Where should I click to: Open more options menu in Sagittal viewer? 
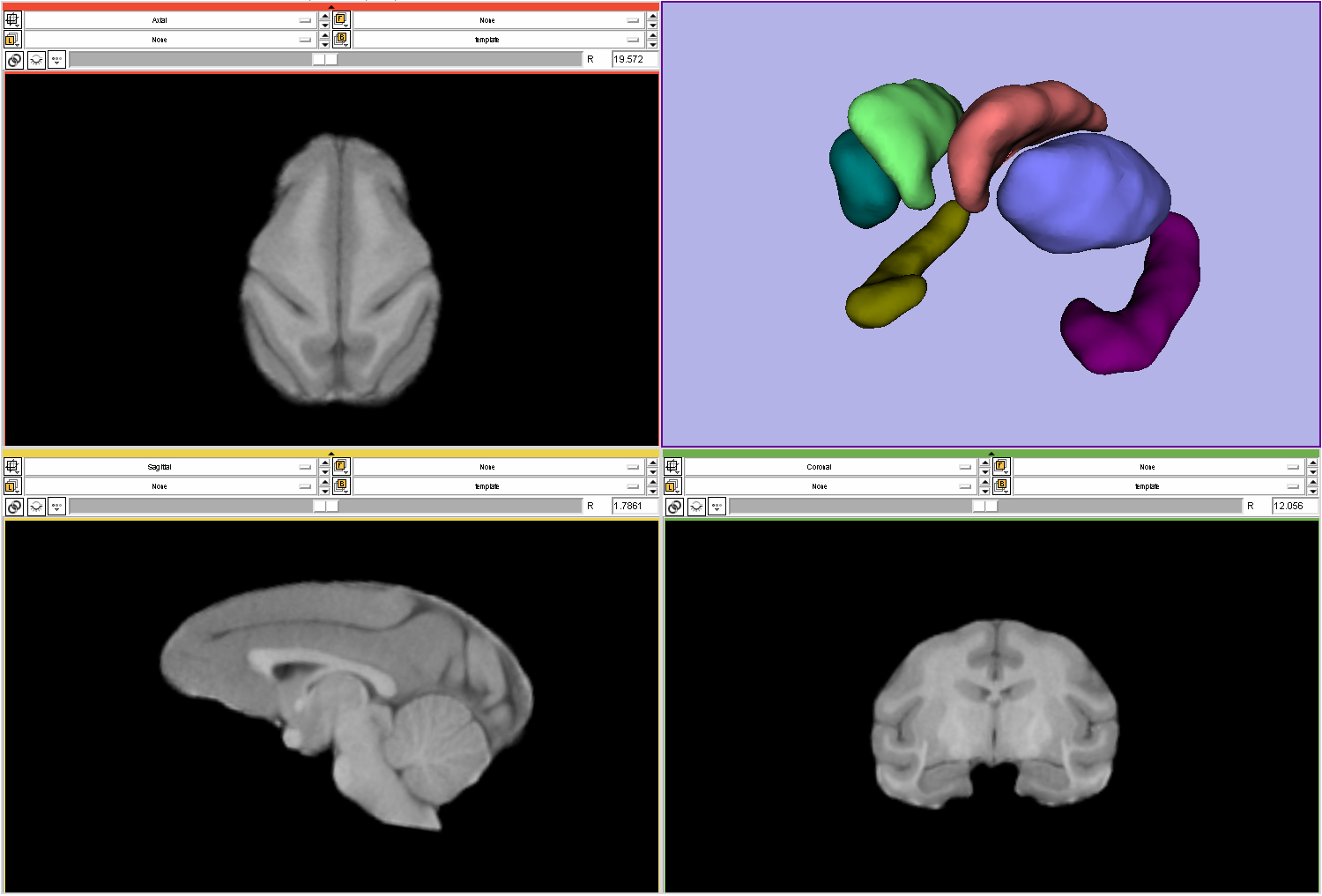pyautogui.click(x=56, y=507)
